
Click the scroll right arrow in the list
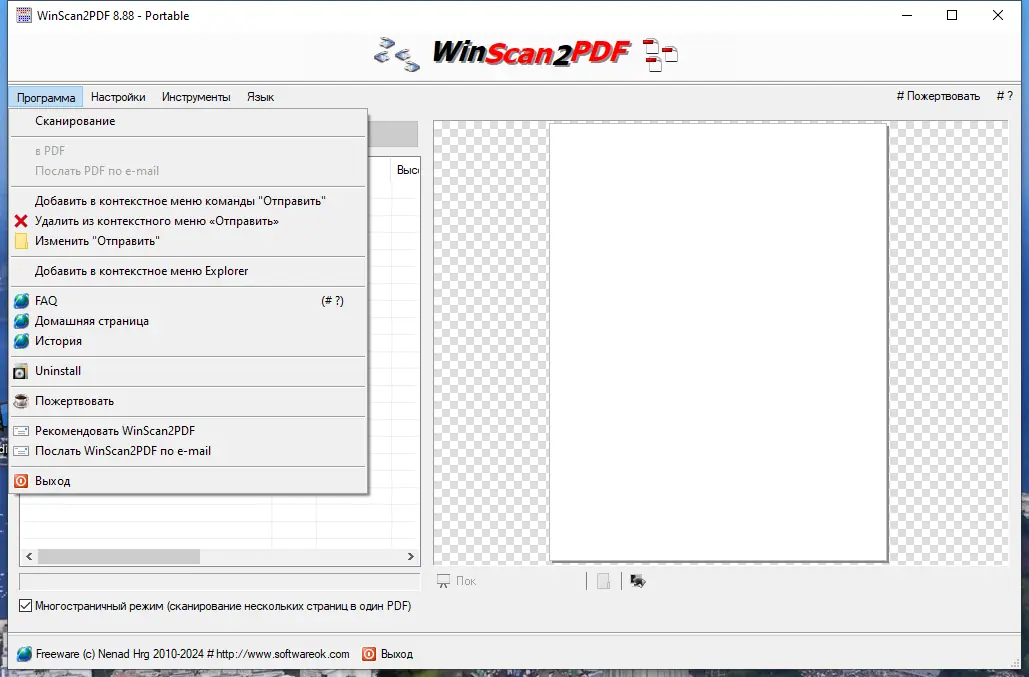tap(411, 556)
